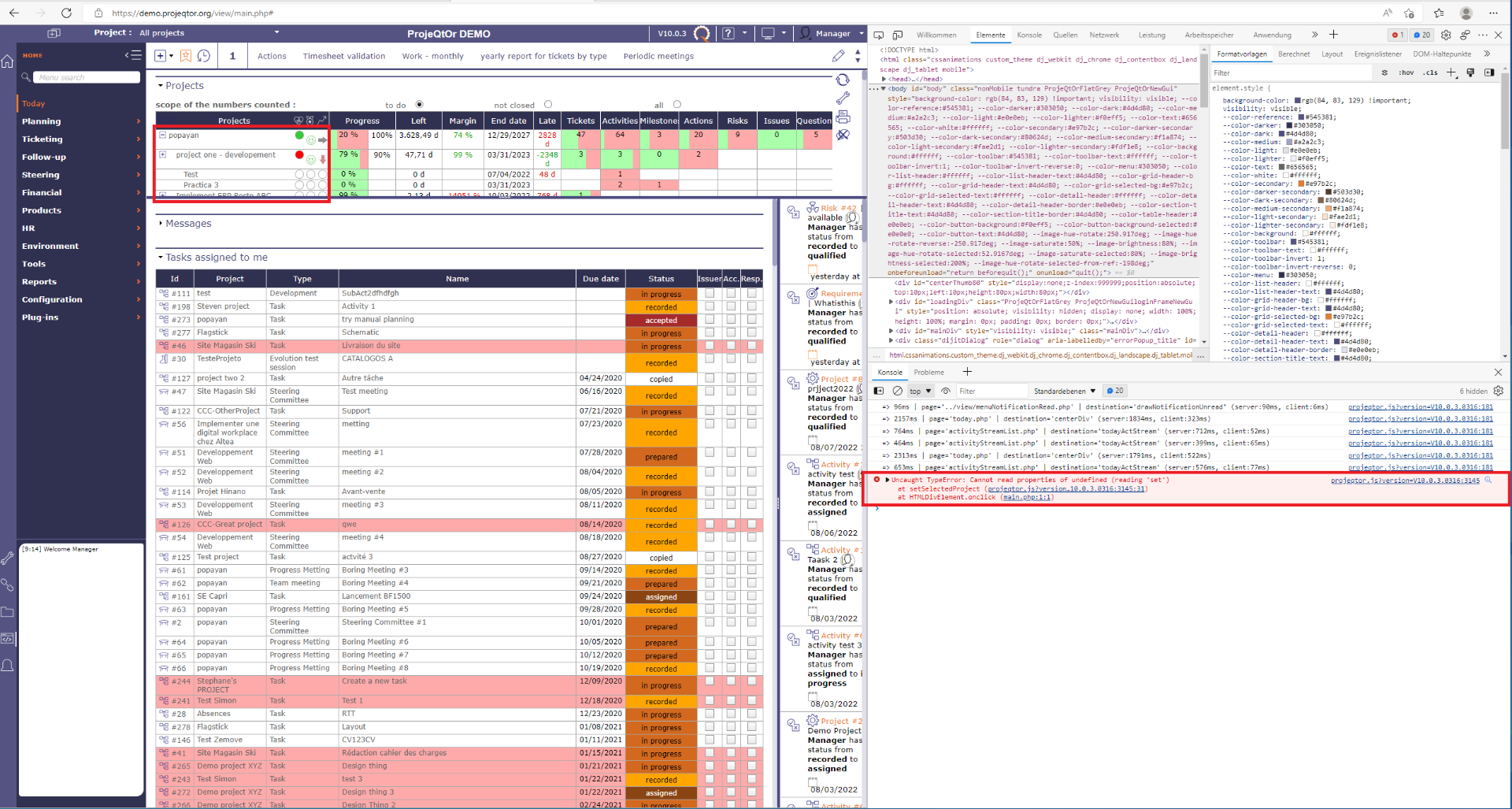Click the refresh icon beside Projects section

843,80
